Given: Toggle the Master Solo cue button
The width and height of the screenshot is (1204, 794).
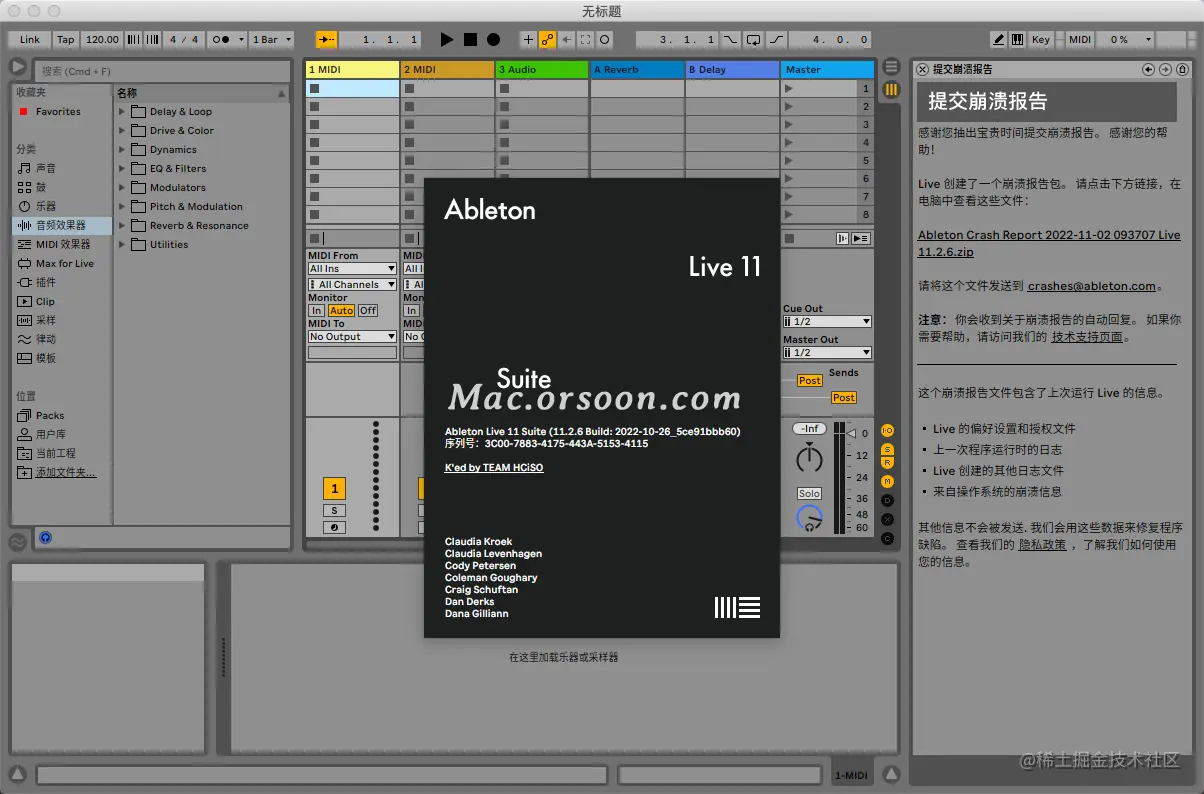Looking at the screenshot, I should (809, 493).
